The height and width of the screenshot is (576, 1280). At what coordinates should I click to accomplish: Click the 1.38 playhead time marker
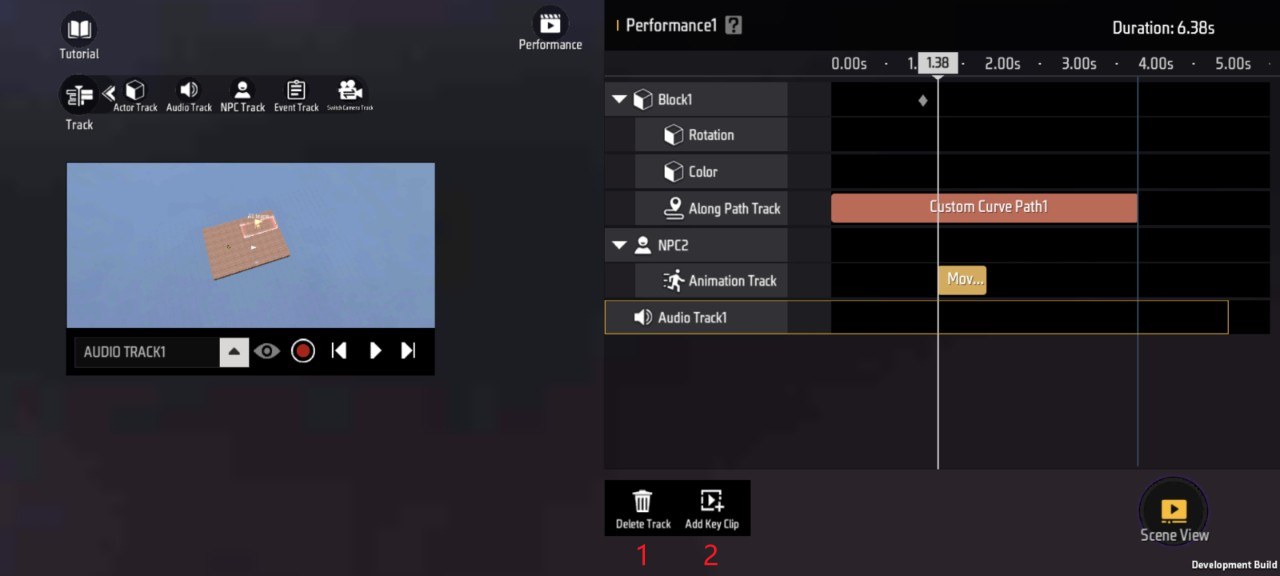pos(937,63)
